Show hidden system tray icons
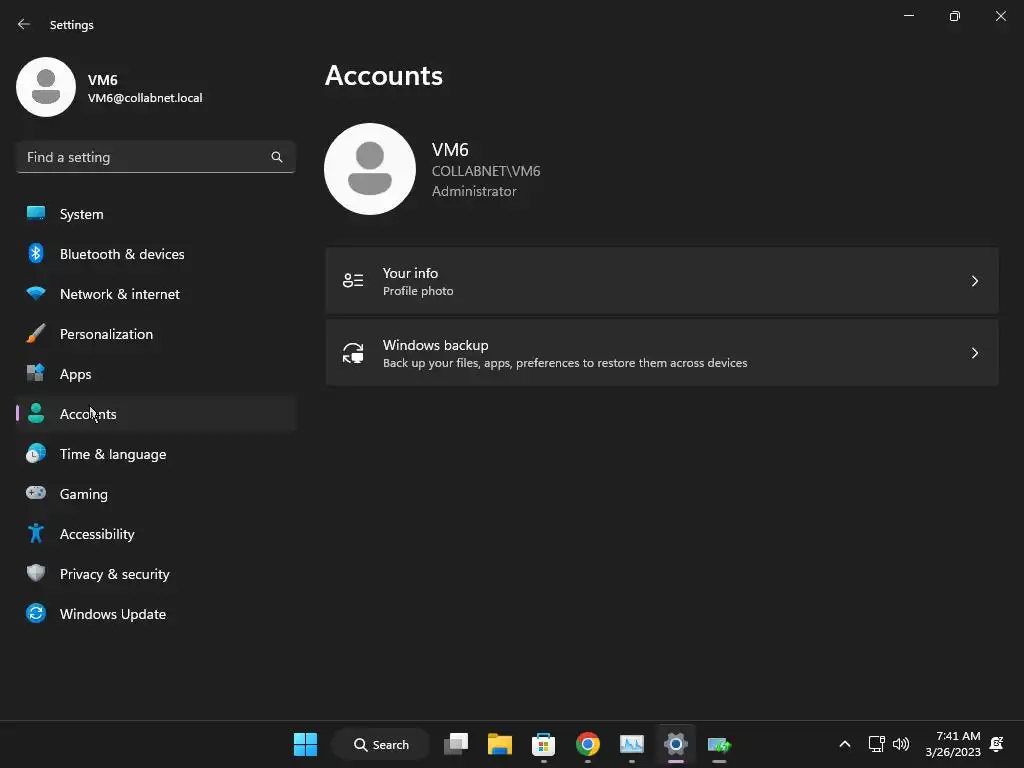The image size is (1024, 768). 844,744
